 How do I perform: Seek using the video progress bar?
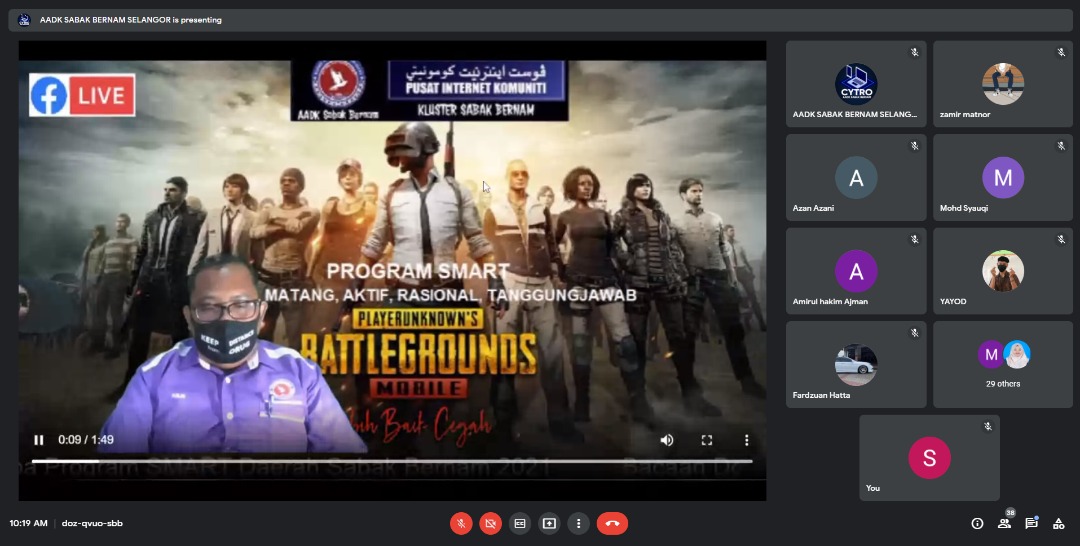click(392, 461)
